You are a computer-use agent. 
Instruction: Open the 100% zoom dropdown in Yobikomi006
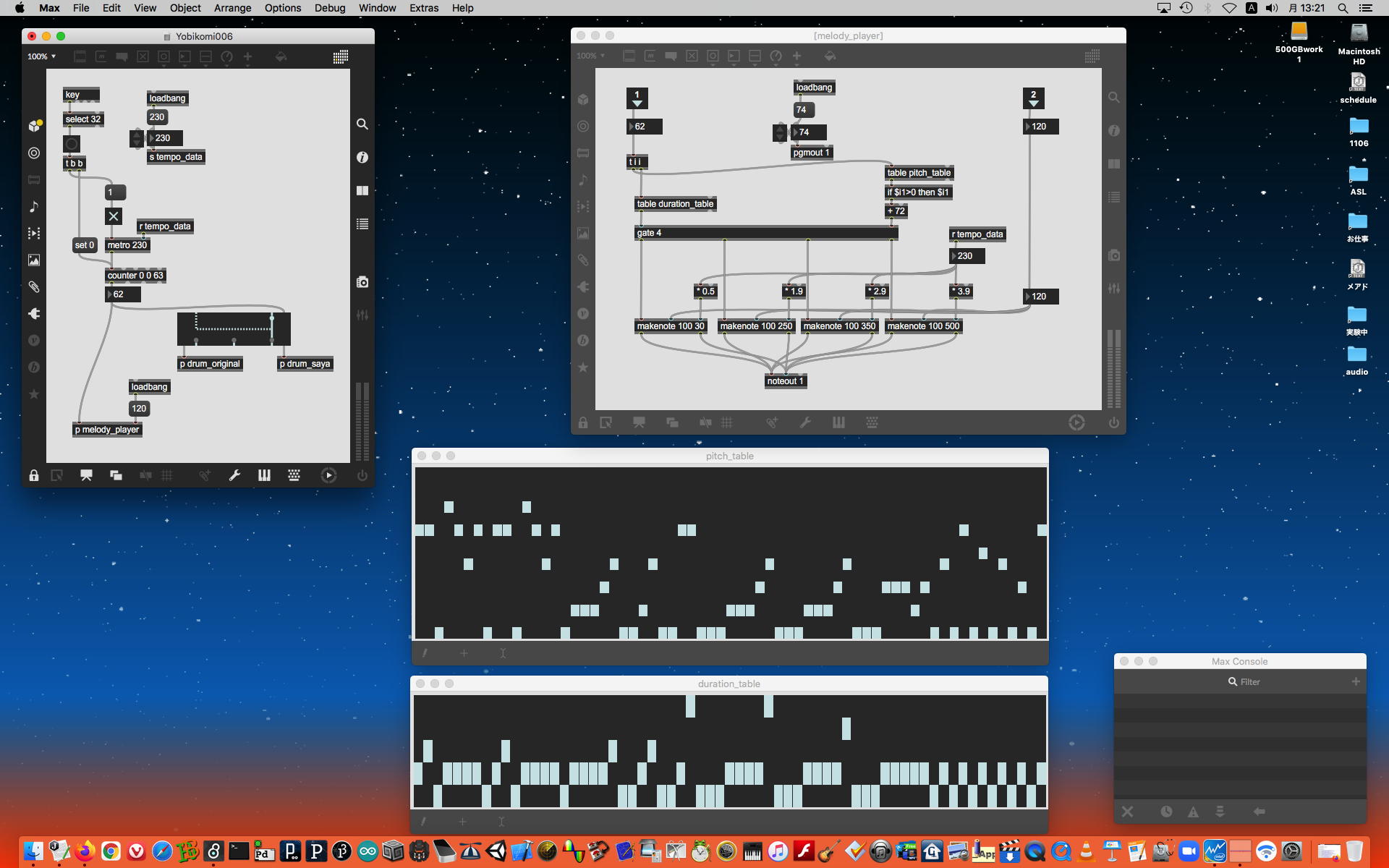[x=41, y=56]
